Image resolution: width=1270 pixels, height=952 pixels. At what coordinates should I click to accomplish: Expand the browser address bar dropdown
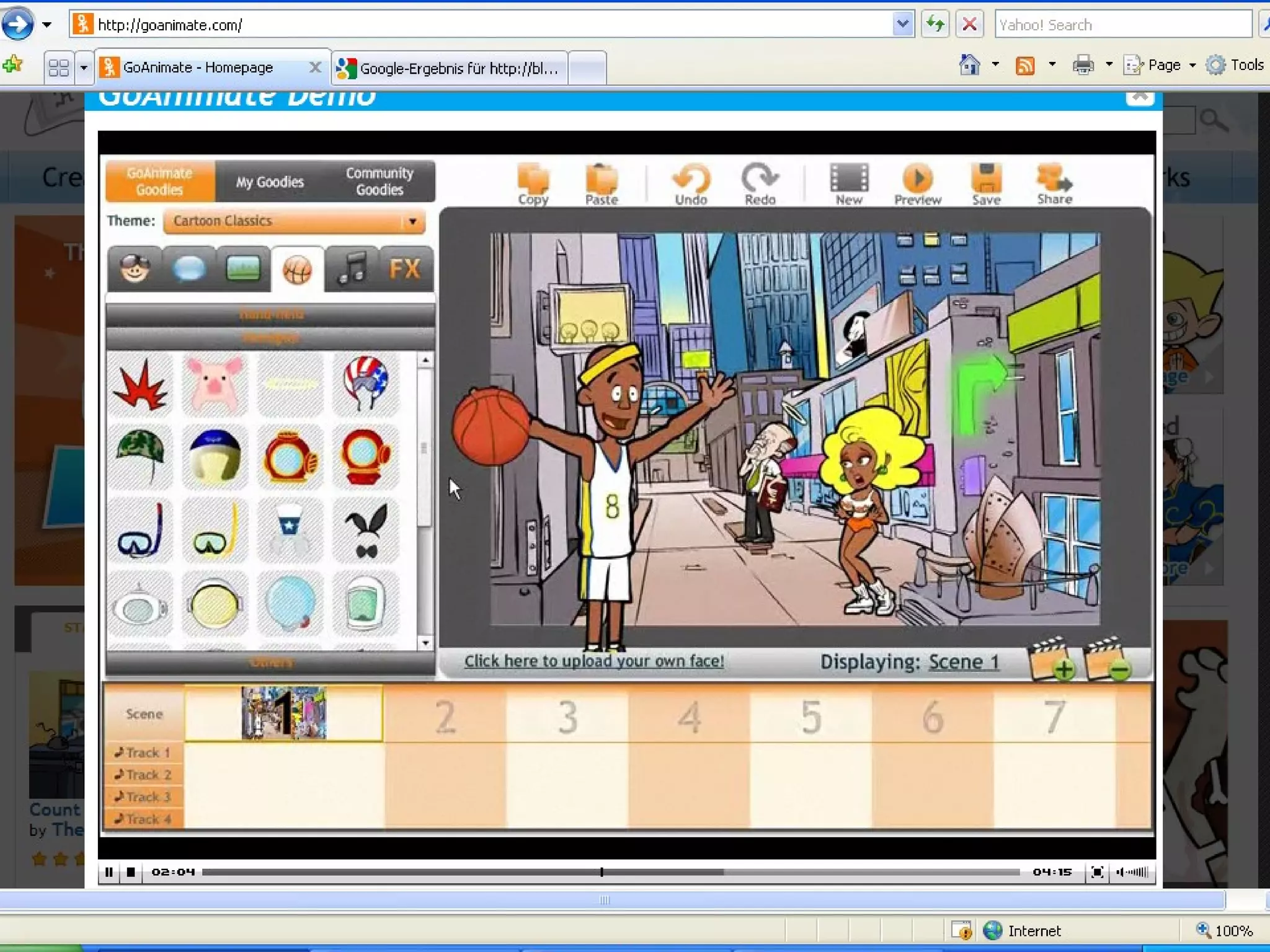pos(903,25)
